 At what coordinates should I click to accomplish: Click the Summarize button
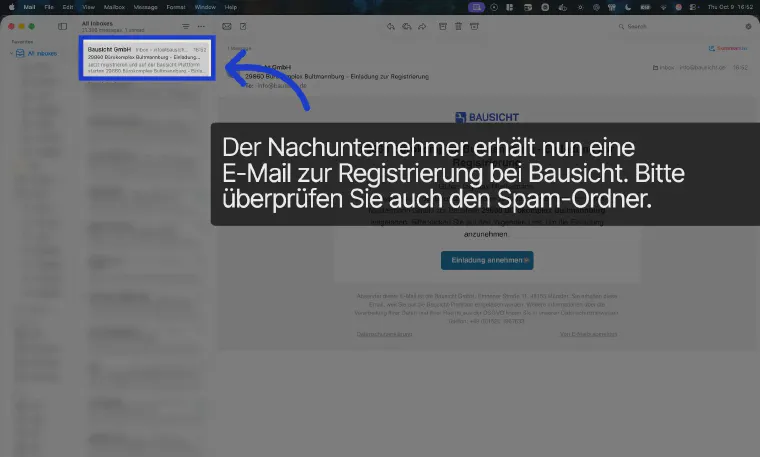pyautogui.click(x=728, y=48)
